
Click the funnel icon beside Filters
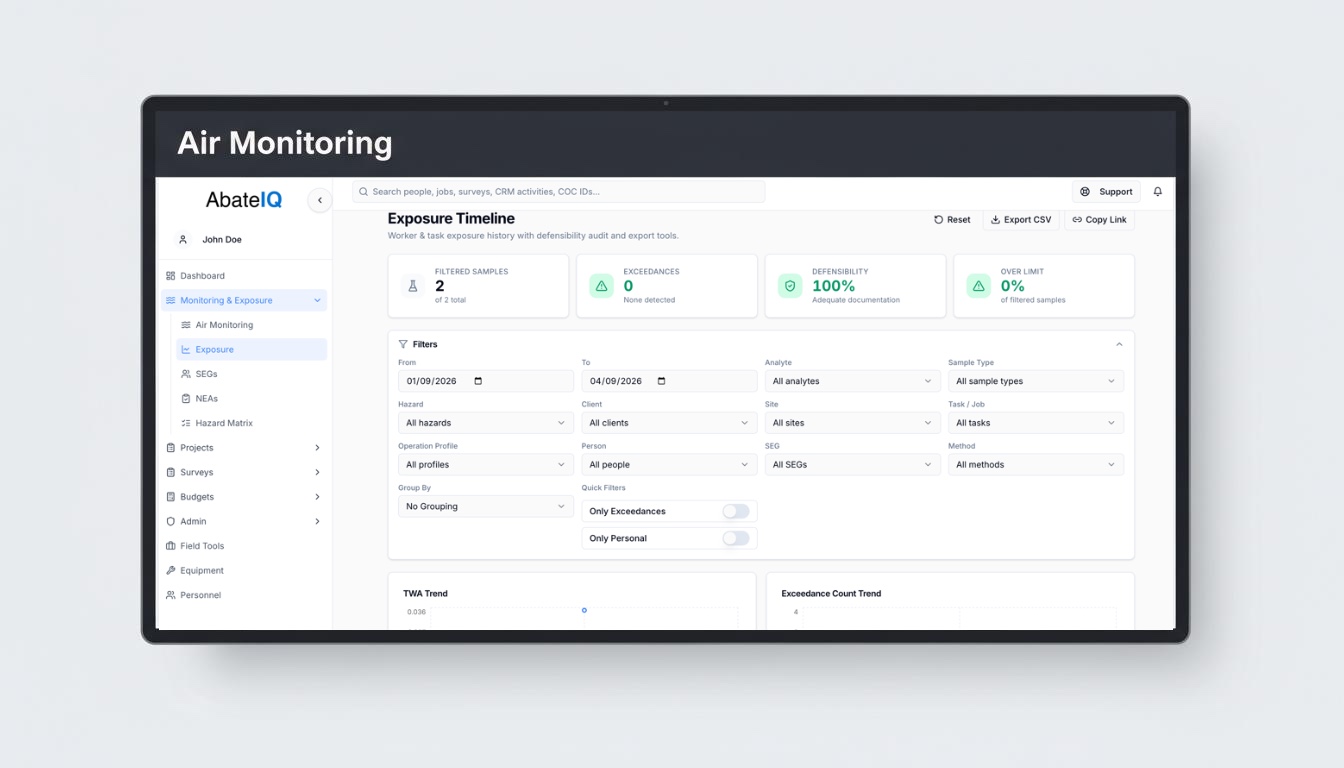coord(403,344)
